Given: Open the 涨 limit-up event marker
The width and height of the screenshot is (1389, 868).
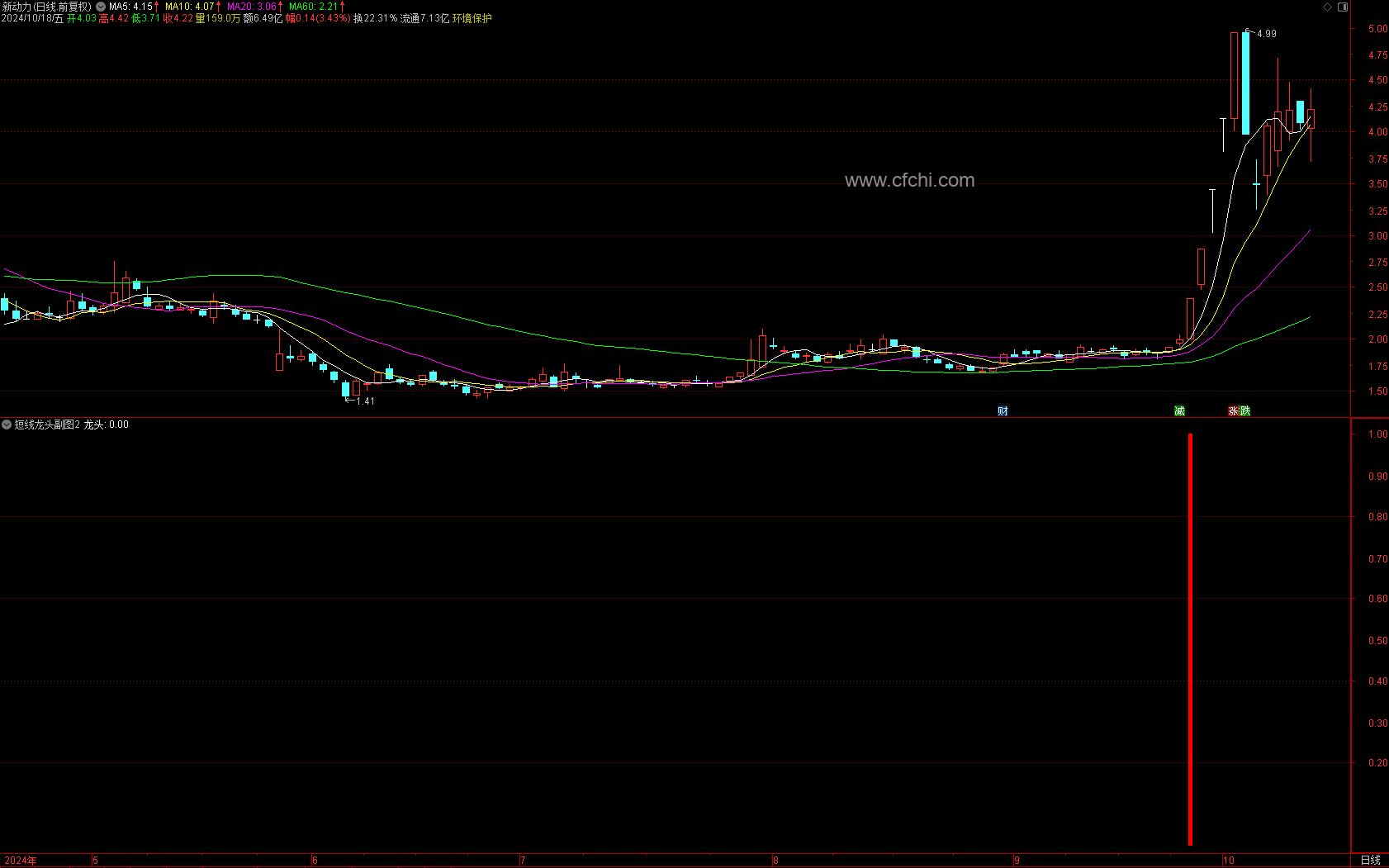Looking at the screenshot, I should 1233,411.
